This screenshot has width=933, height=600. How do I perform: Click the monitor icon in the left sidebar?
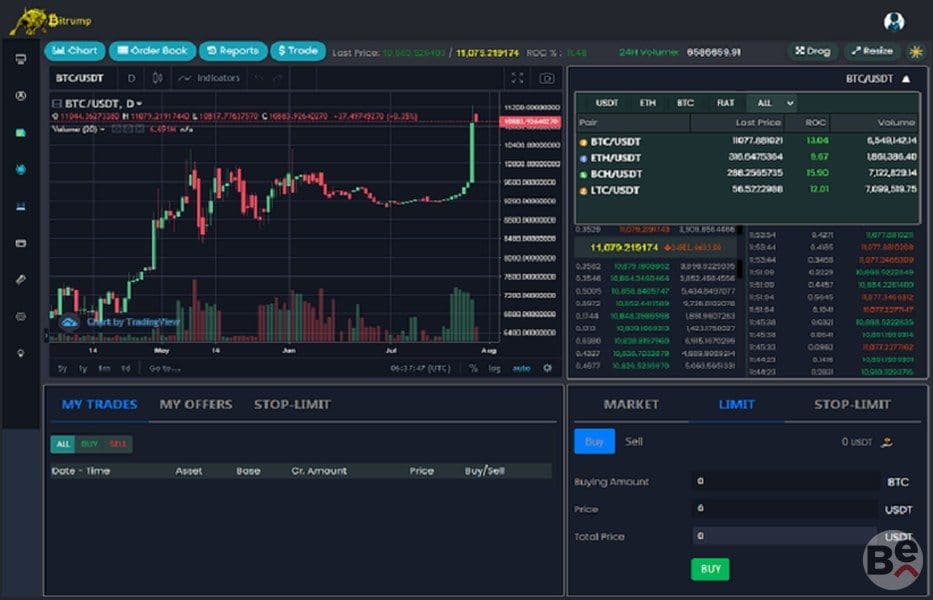point(21,59)
